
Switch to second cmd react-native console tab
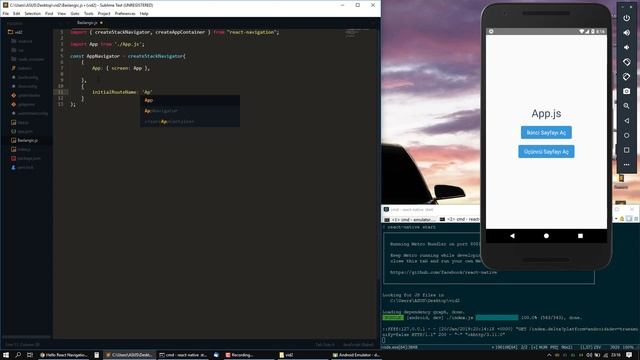pos(459,220)
